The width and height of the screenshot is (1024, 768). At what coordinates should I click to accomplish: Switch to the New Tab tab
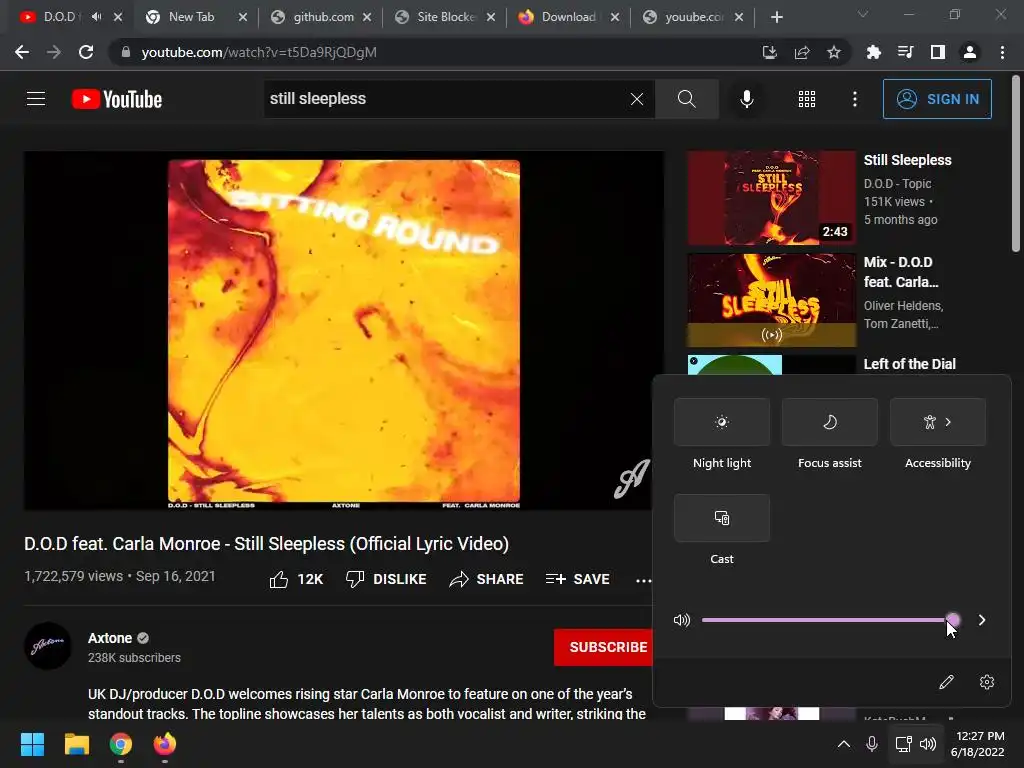(189, 17)
